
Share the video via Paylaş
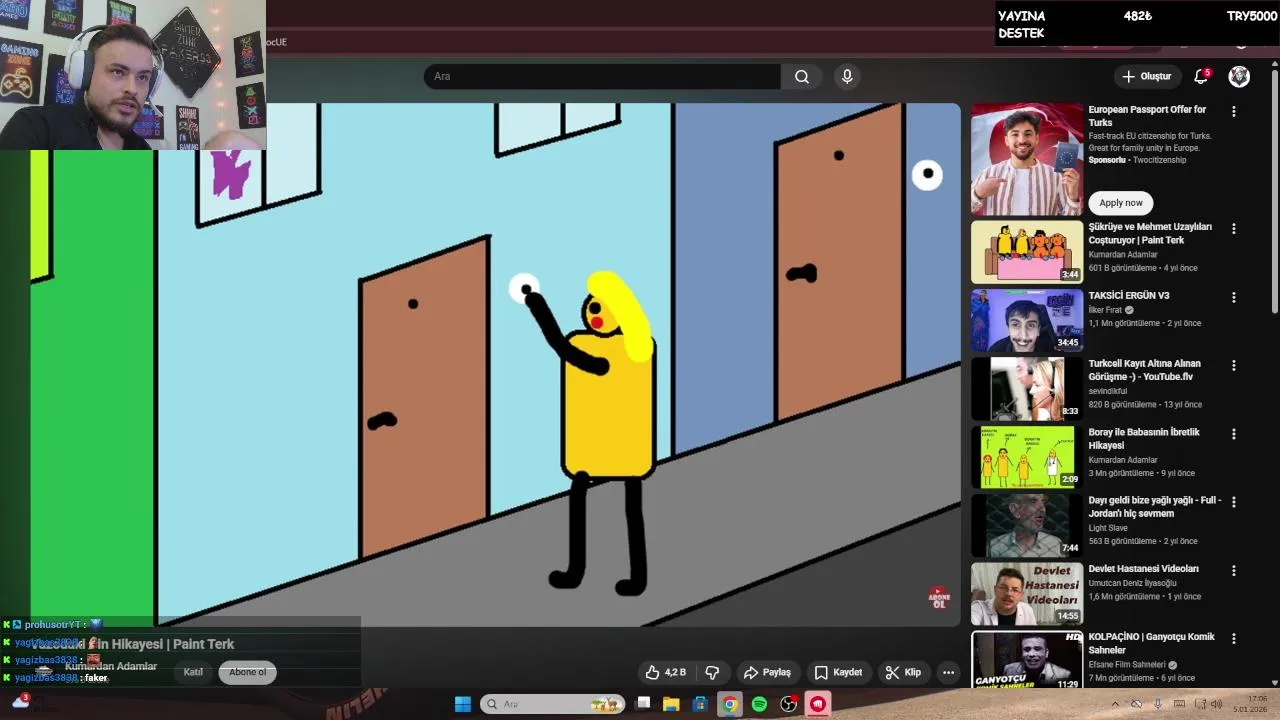[x=767, y=672]
